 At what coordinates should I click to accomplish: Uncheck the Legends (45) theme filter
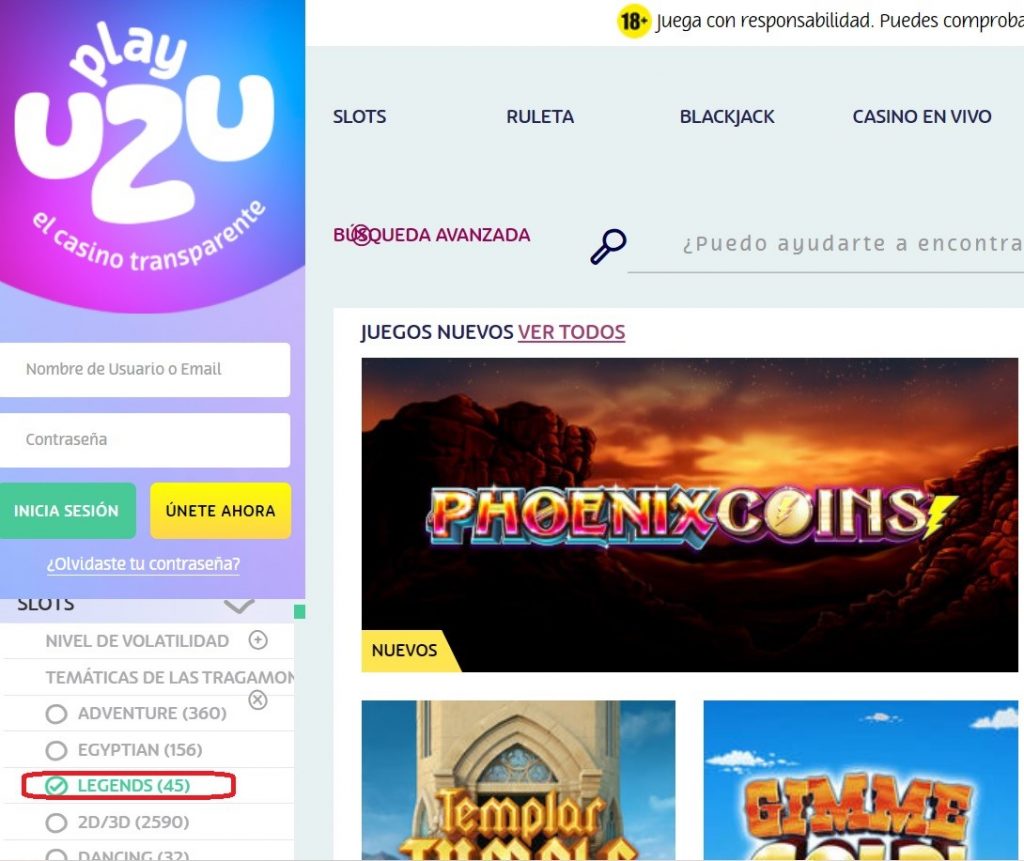[118, 786]
